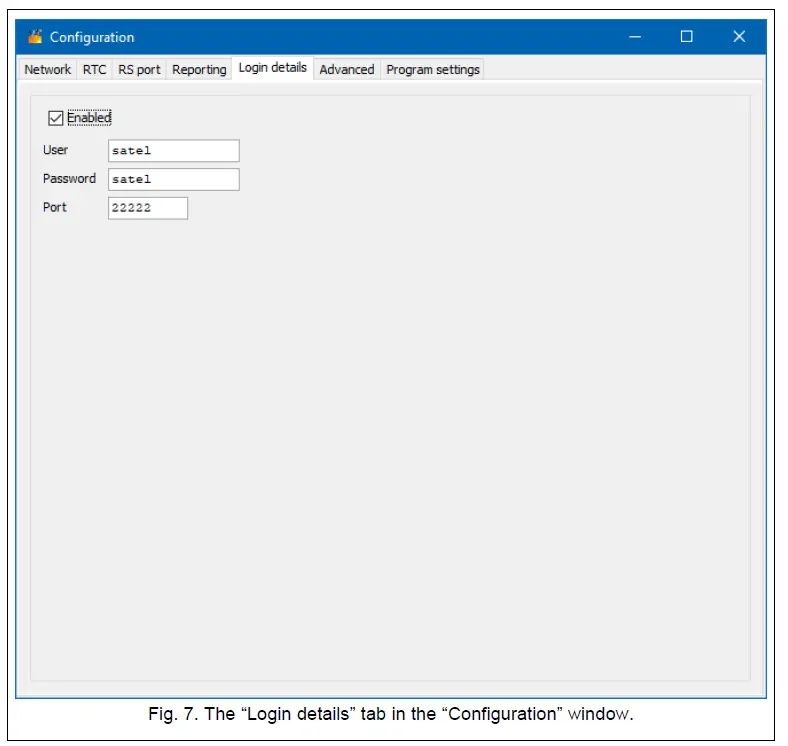788x746 pixels.
Task: Click the Port field showing 22222
Action: (148, 208)
